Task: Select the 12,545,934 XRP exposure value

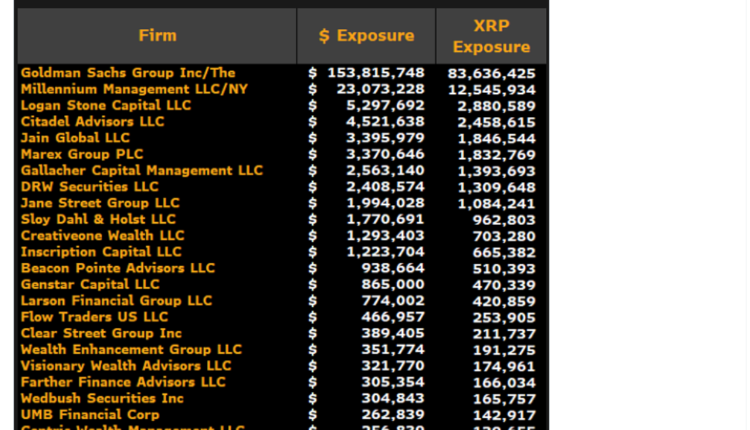Action: click(492, 89)
